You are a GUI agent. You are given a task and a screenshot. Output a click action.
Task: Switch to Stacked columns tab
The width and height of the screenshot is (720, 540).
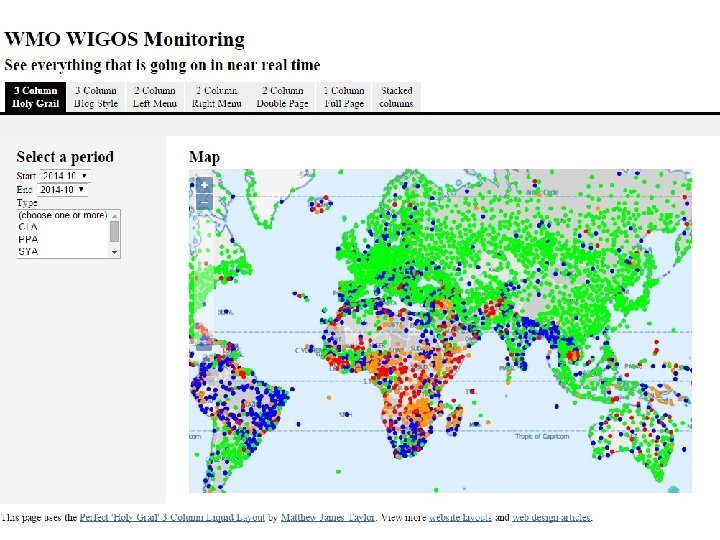tap(396, 97)
